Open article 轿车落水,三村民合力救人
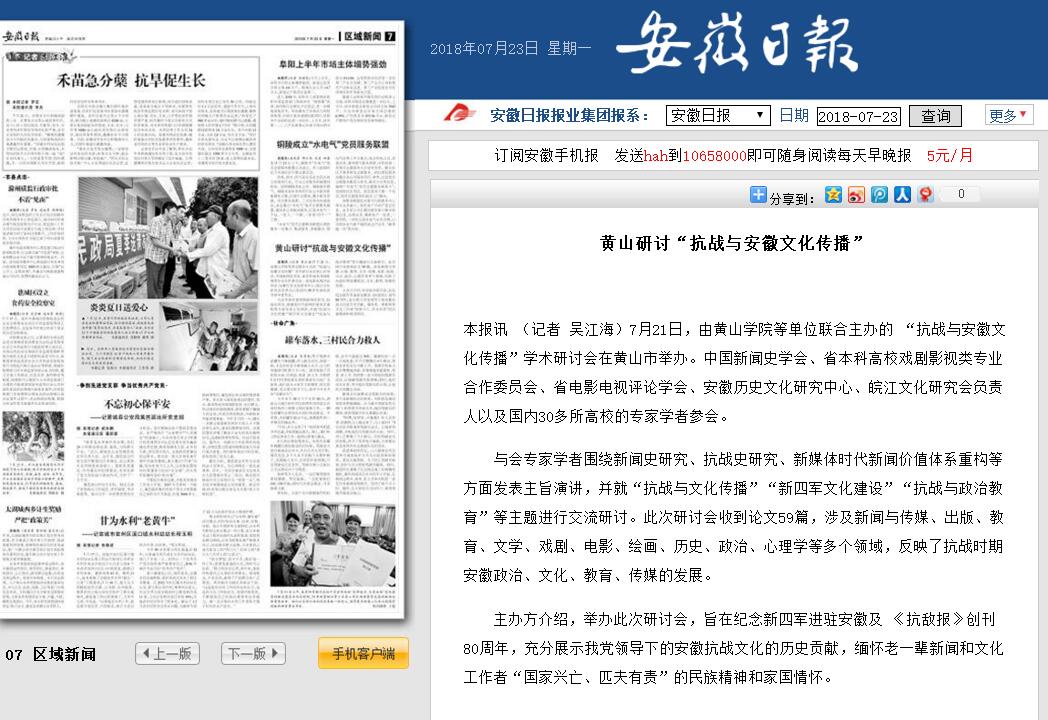 click(332, 340)
